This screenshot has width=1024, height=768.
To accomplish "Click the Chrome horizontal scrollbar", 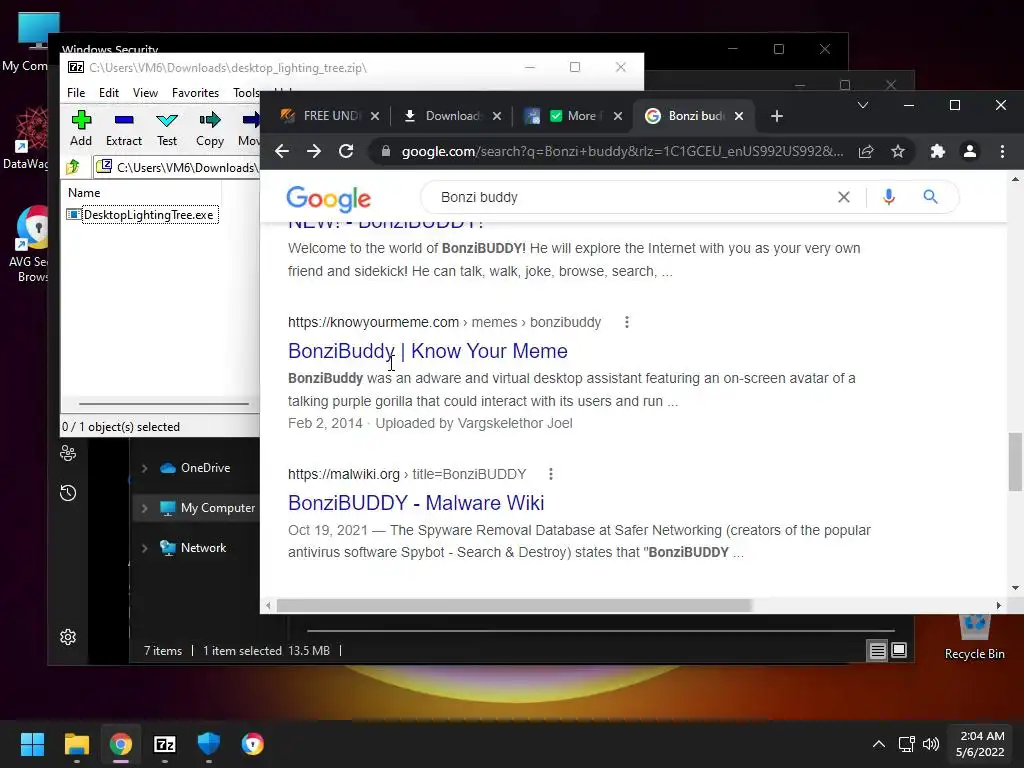I will point(514,605).
